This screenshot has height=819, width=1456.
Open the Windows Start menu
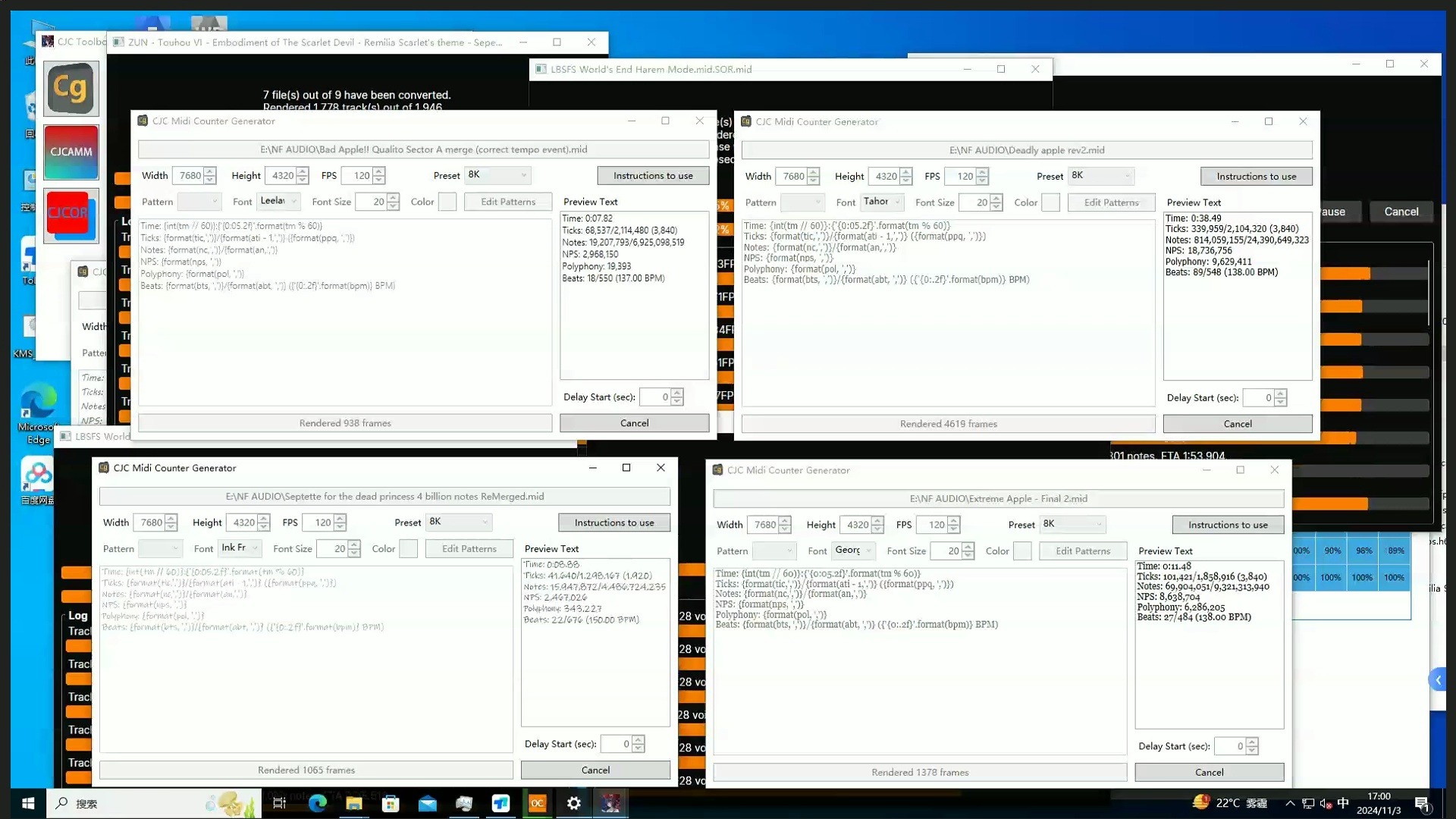click(28, 803)
